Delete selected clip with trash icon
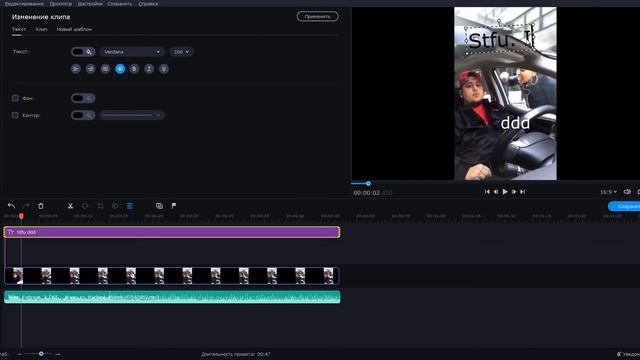The image size is (640, 360). click(41, 206)
